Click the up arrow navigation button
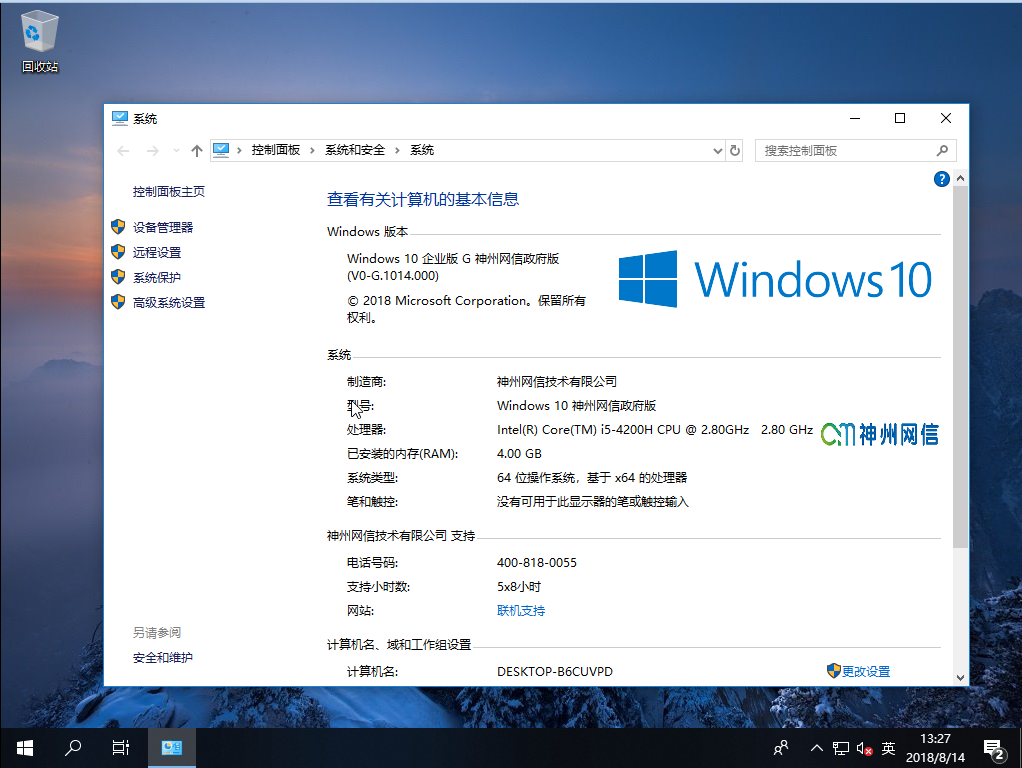 click(196, 151)
